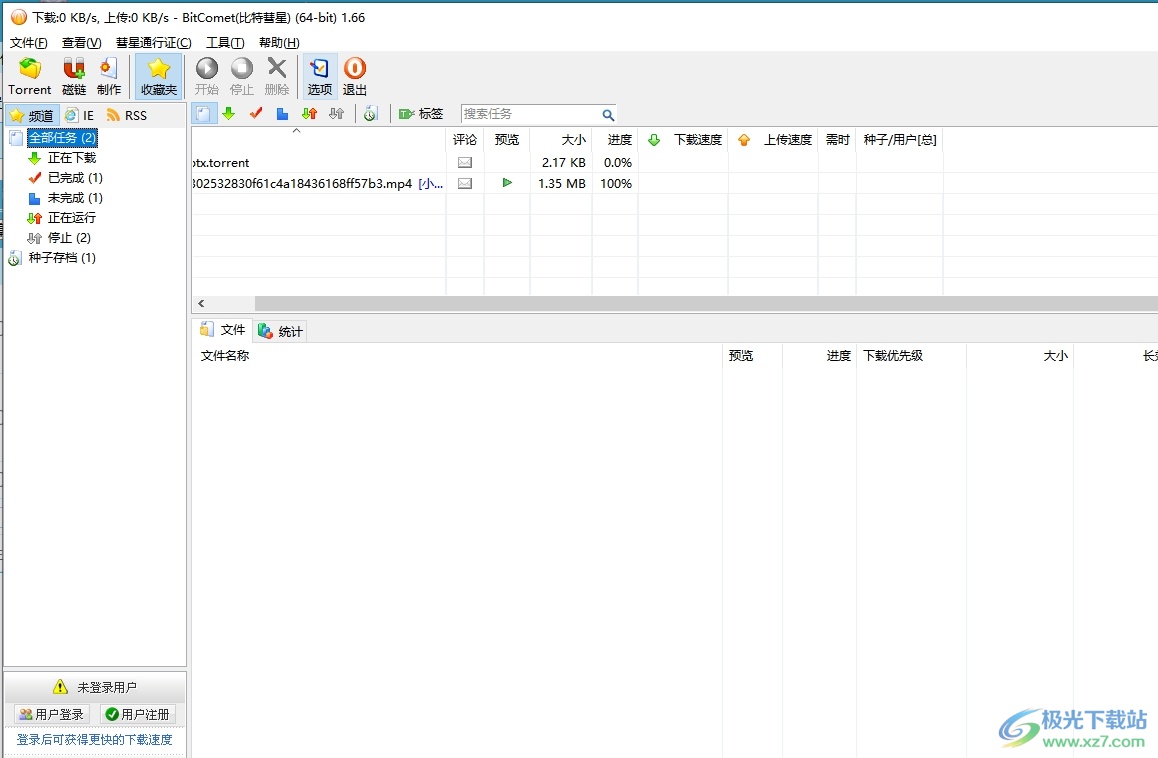Open a Torrent file from toolbar
Viewport: 1158px width, 758px height.
[30, 76]
